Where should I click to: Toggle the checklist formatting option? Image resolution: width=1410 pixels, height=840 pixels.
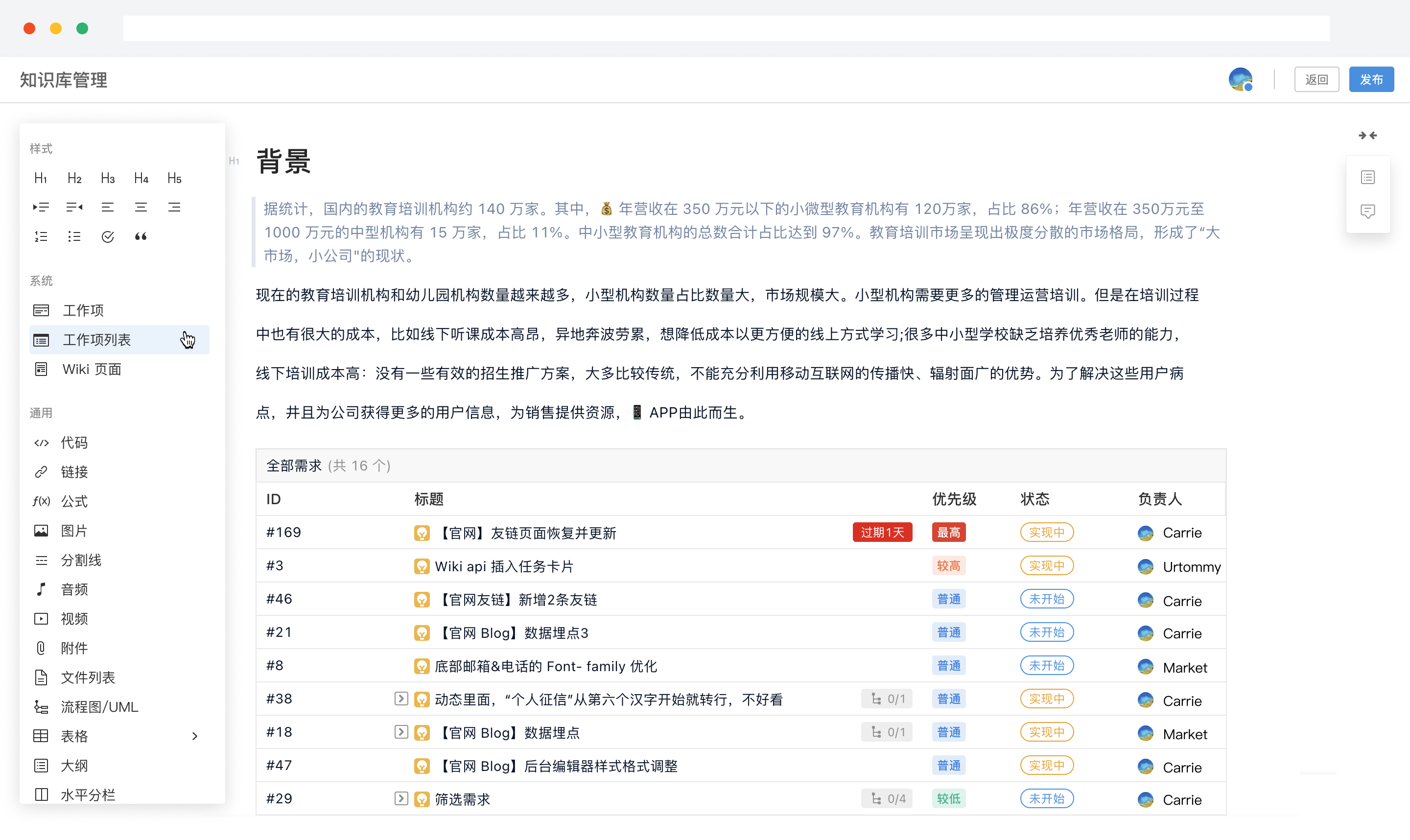(x=108, y=236)
